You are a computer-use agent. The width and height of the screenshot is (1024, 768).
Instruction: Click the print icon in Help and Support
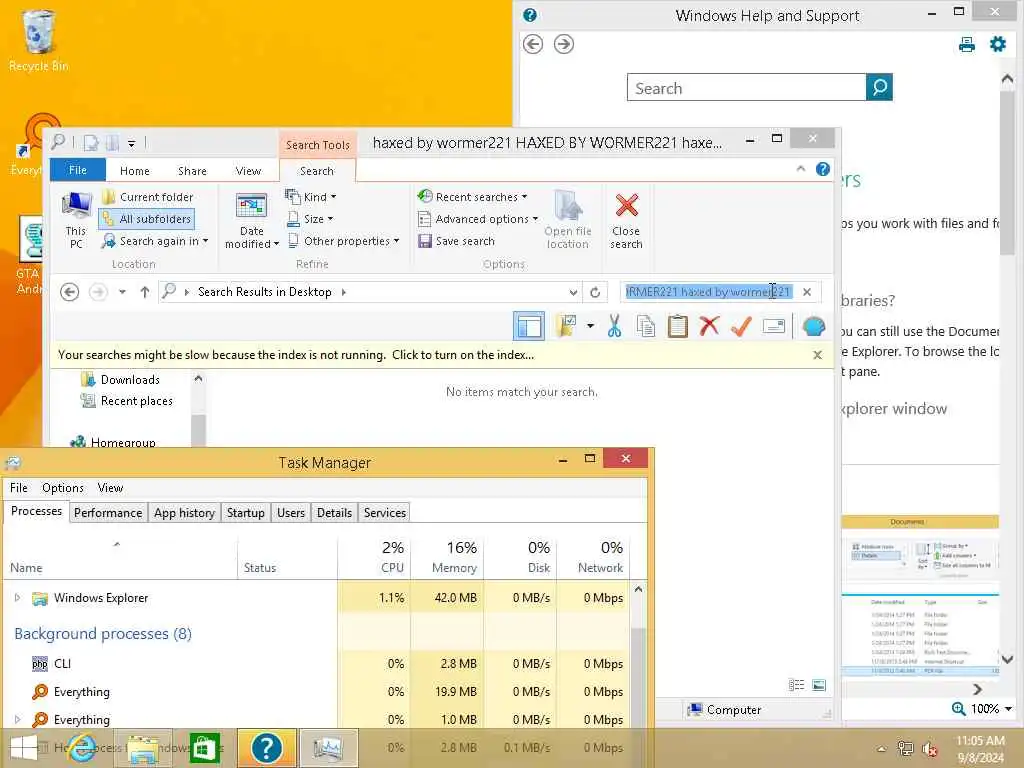tap(967, 44)
